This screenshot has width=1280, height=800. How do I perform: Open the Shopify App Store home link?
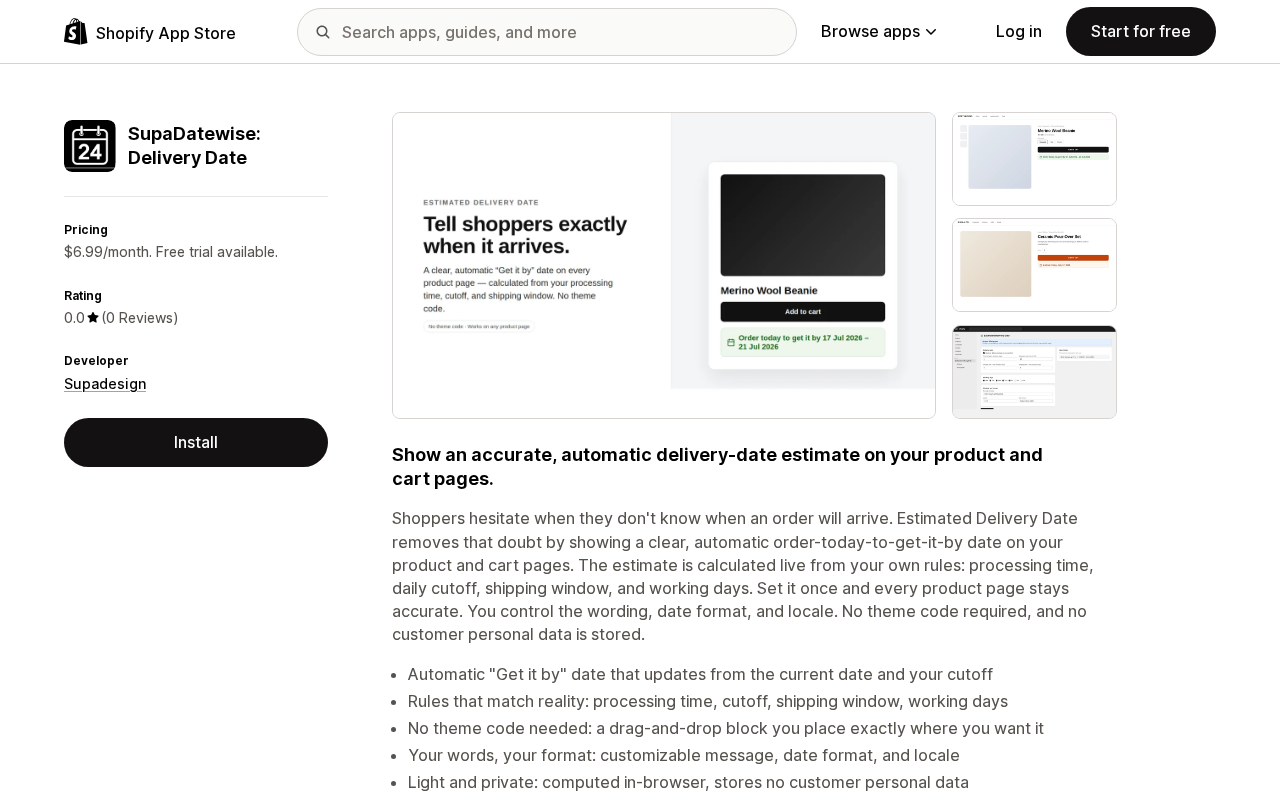point(150,32)
